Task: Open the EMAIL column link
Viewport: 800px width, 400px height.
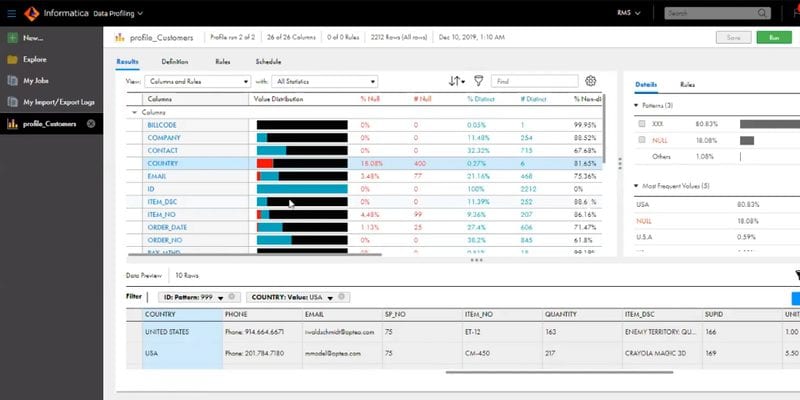Action: pyautogui.click(x=157, y=176)
